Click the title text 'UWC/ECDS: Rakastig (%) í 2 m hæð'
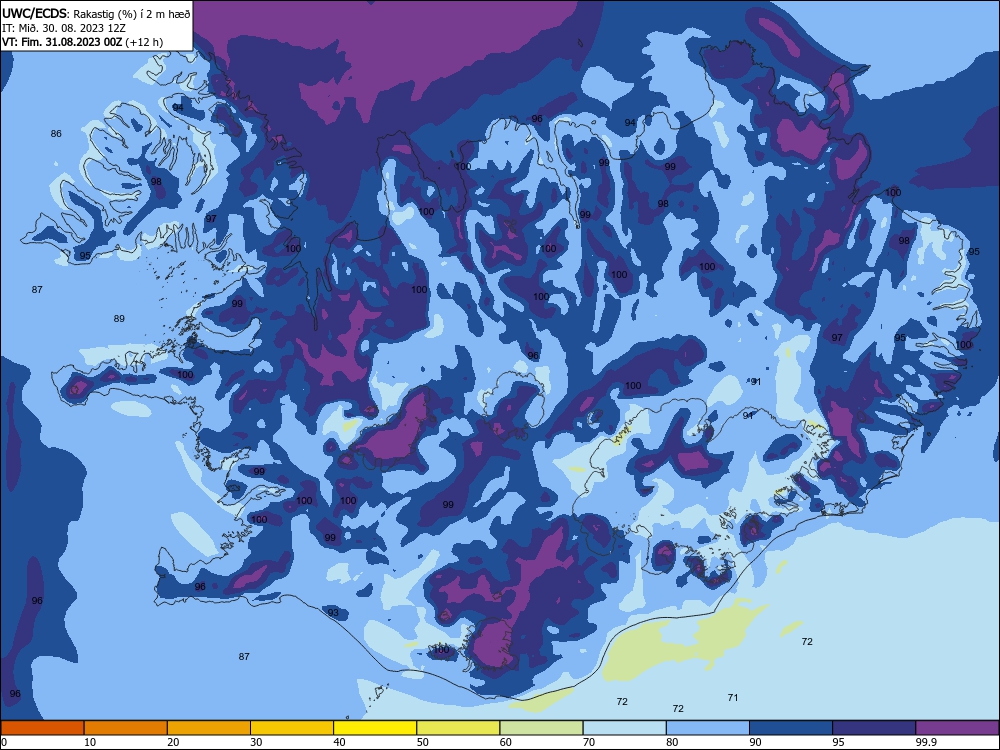 pos(96,13)
